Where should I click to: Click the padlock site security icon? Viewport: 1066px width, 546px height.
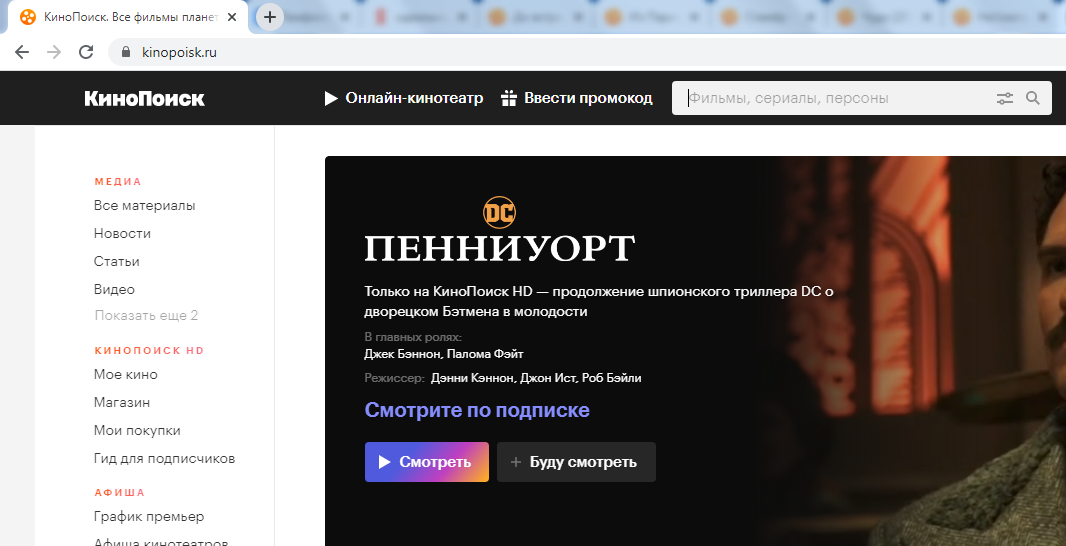(124, 52)
